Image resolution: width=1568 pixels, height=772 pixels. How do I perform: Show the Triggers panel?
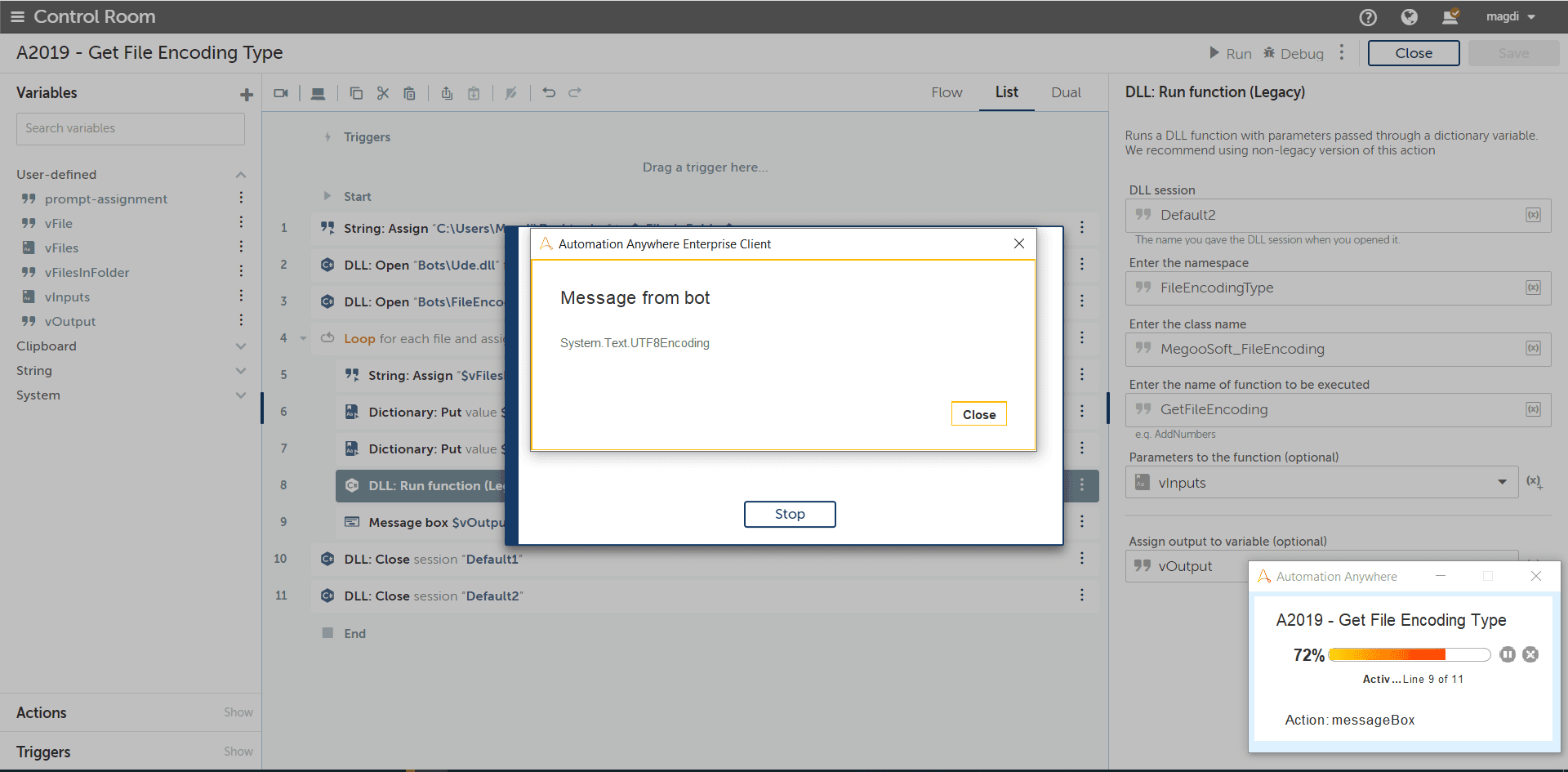click(238, 752)
